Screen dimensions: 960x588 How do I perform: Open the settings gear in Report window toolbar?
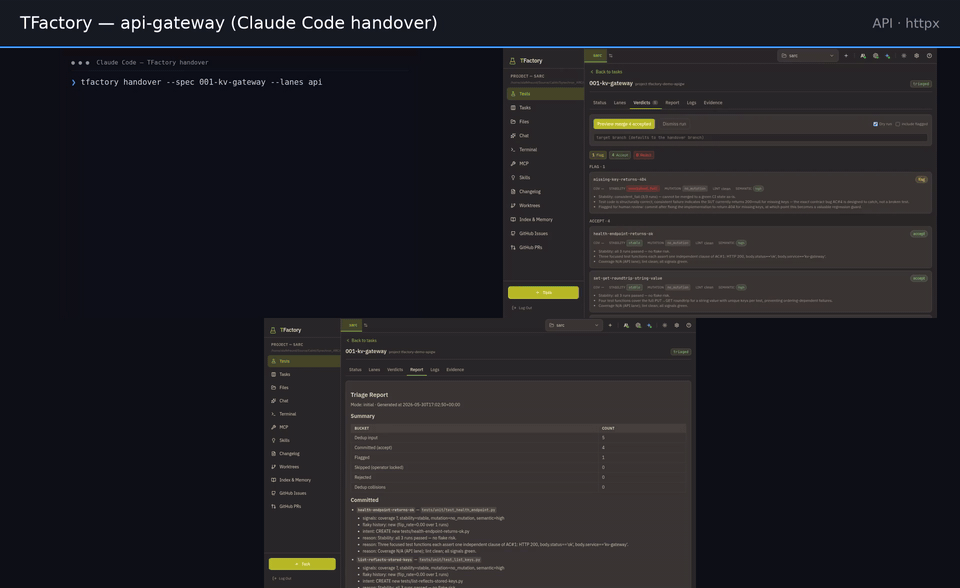(677, 325)
